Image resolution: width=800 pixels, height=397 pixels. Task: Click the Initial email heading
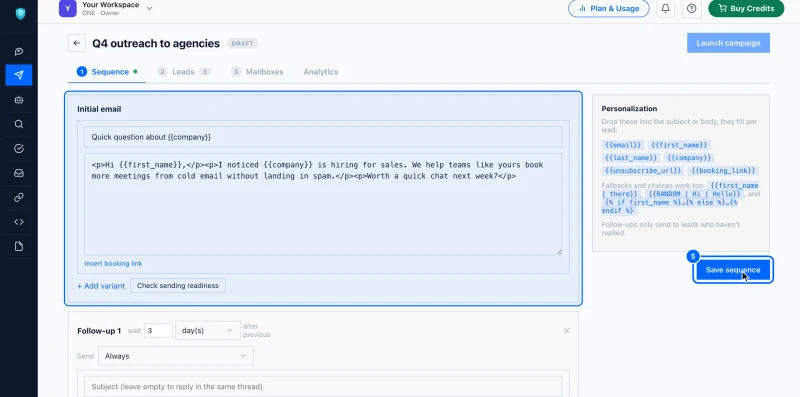(99, 109)
